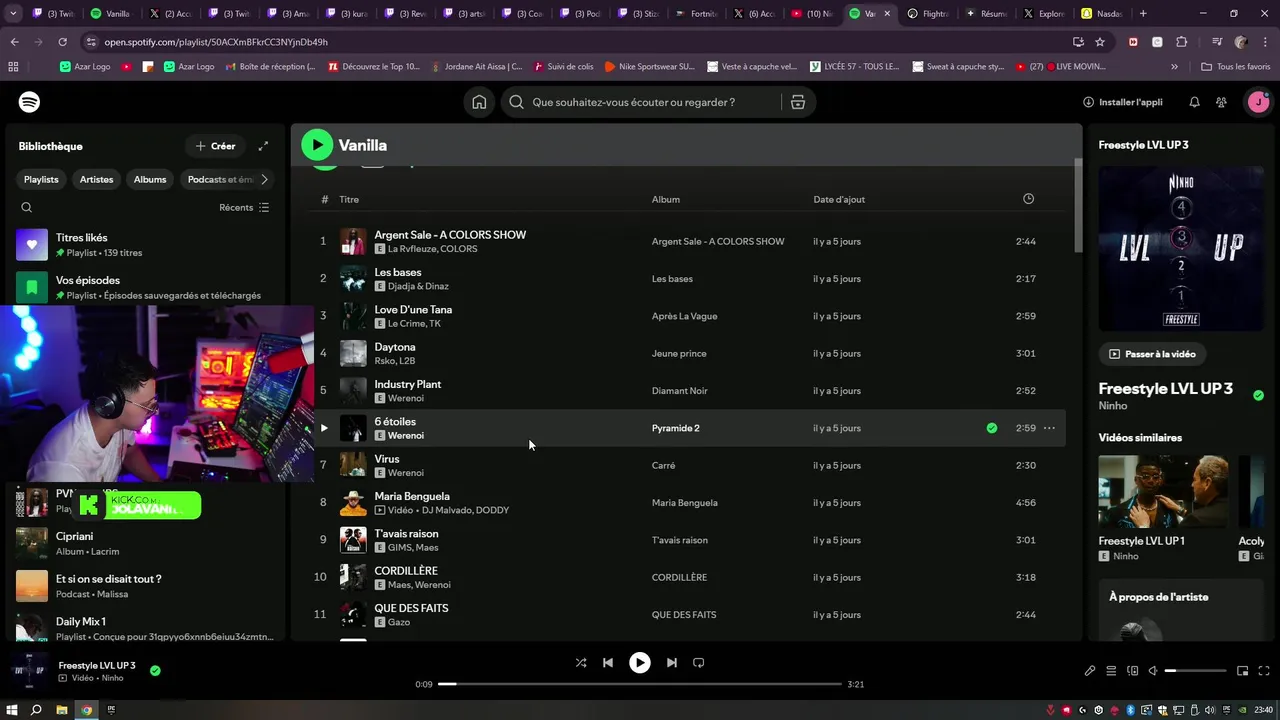Select Artistes filter chip
This screenshot has height=720, width=1280.
coord(97,179)
